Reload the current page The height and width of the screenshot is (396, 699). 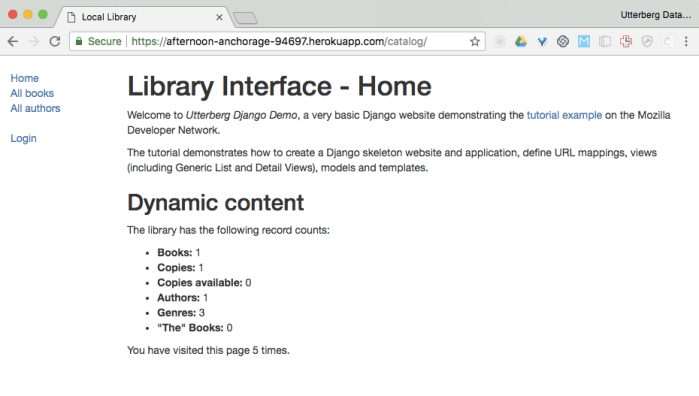point(55,41)
